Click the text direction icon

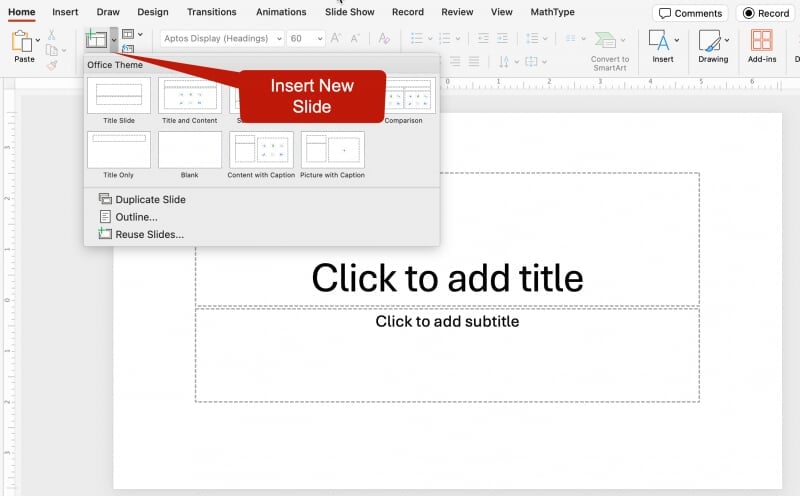coord(504,62)
